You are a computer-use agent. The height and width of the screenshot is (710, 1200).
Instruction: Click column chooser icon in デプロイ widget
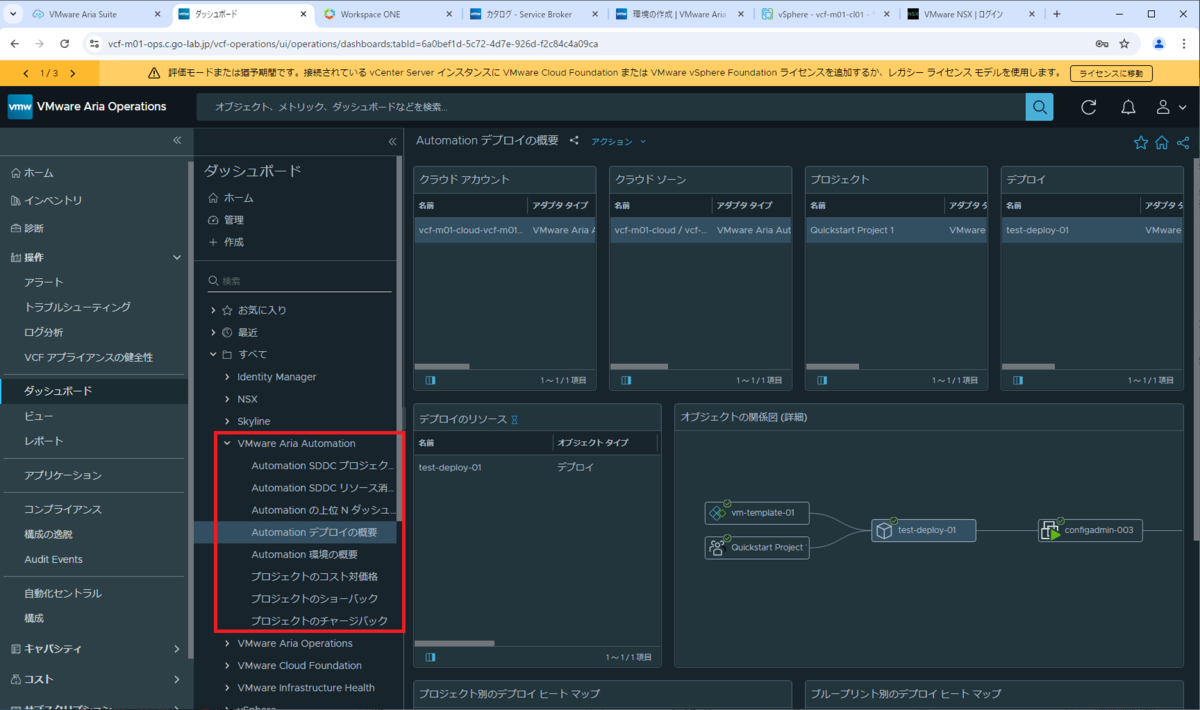[x=1018, y=380]
